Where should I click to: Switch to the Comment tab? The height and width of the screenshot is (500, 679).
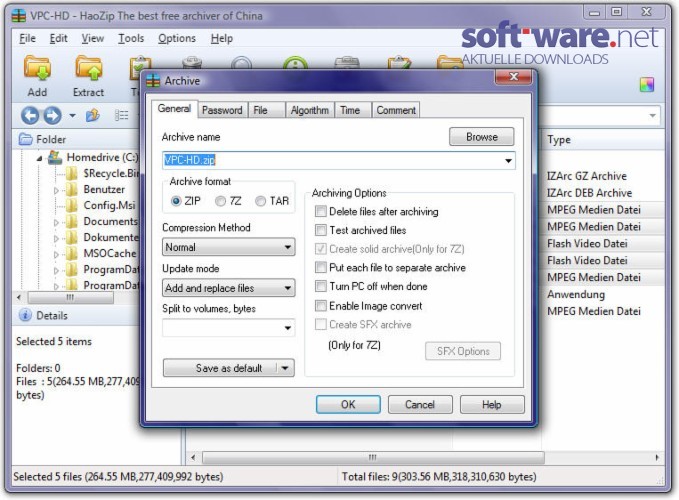click(396, 110)
